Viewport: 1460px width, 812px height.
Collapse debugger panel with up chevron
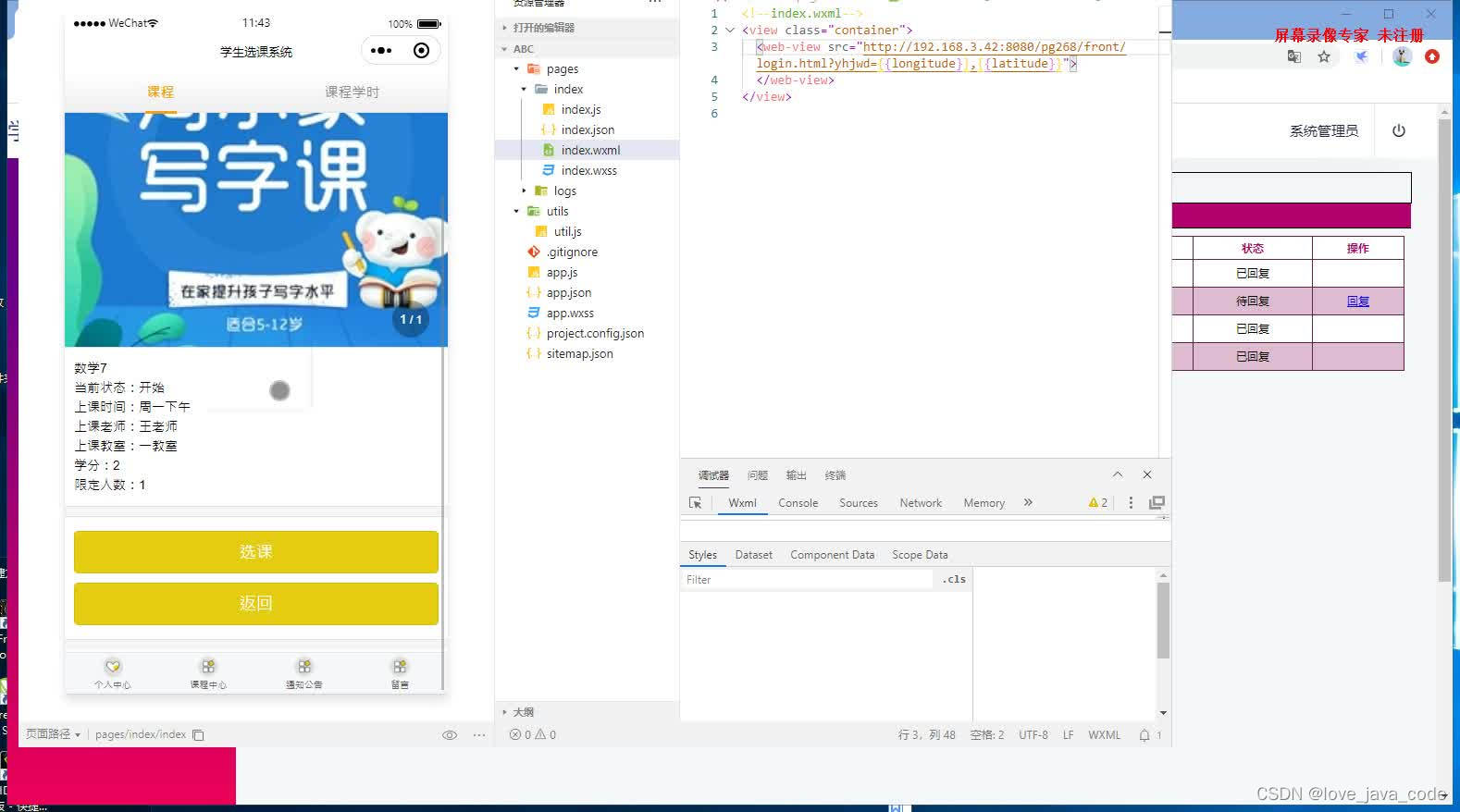pos(1118,474)
